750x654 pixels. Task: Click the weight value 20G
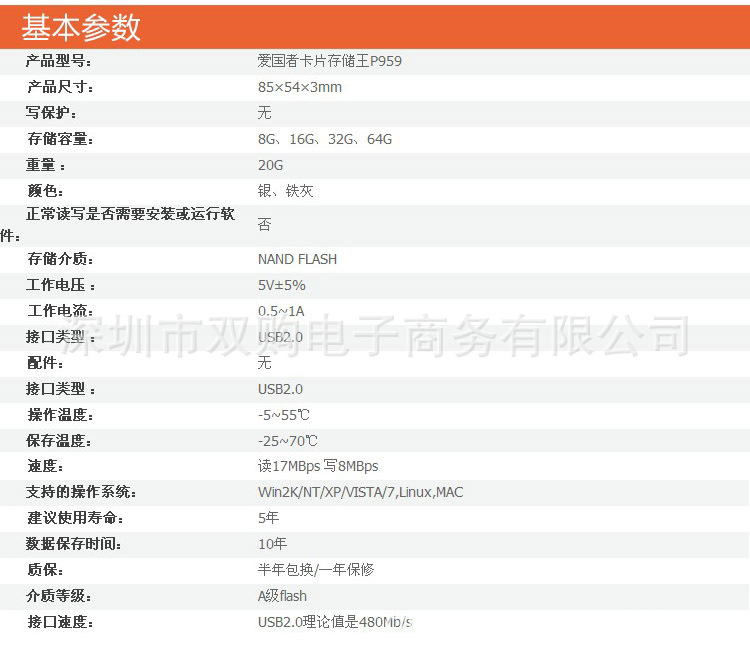pyautogui.click(x=270, y=165)
